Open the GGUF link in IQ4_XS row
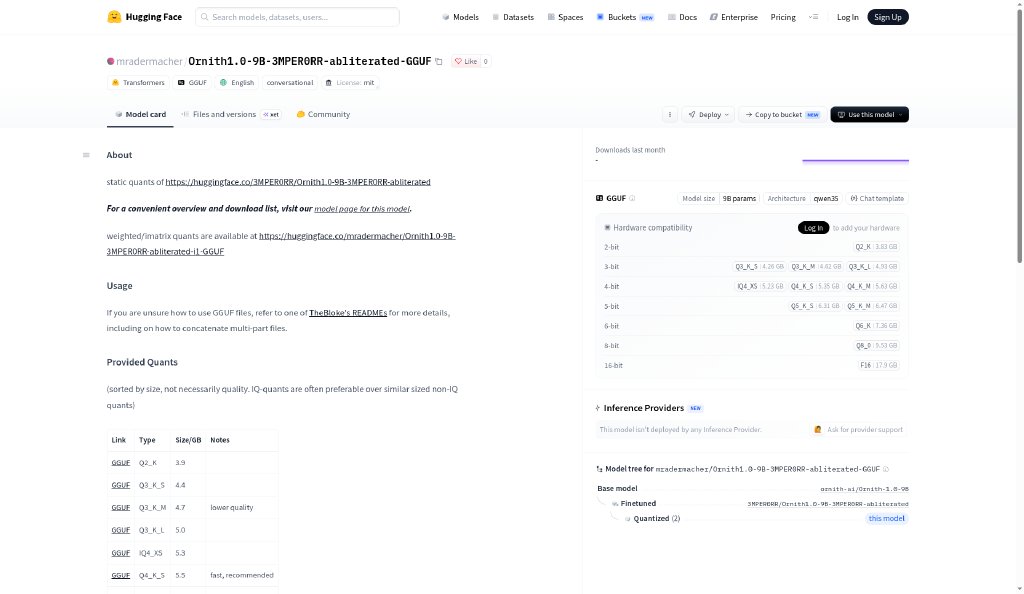Viewport: 1024px width, 594px height. click(121, 553)
